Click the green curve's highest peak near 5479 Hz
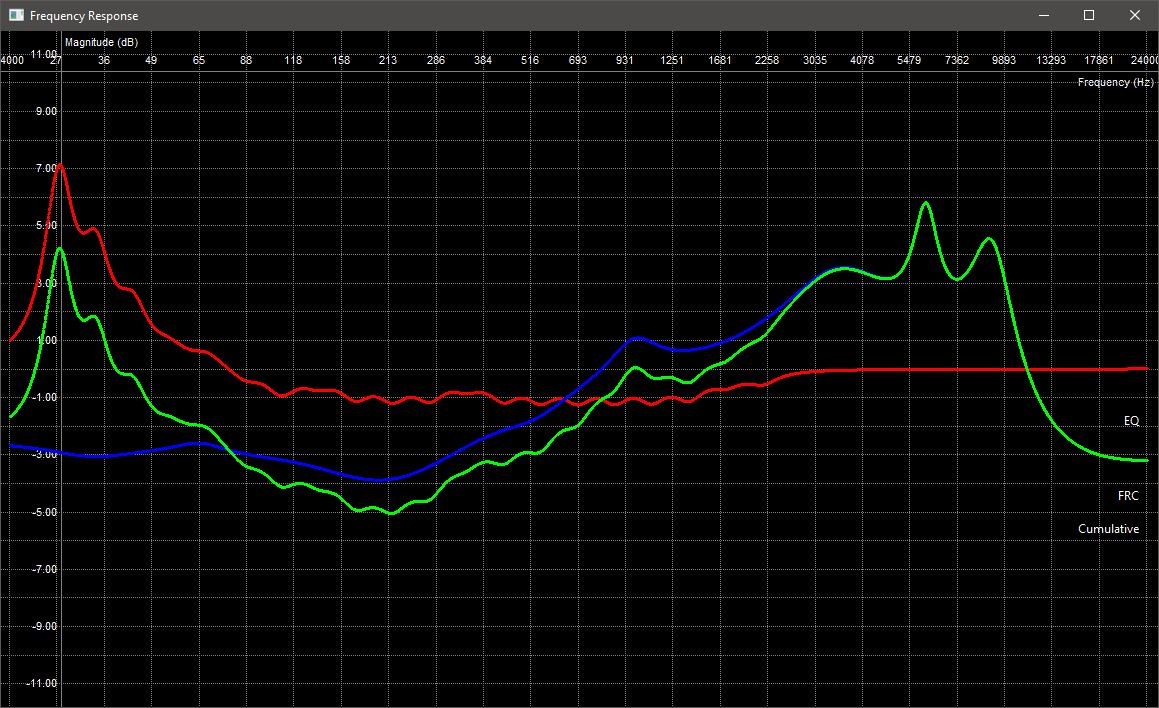Image resolution: width=1159 pixels, height=708 pixels. [925, 203]
